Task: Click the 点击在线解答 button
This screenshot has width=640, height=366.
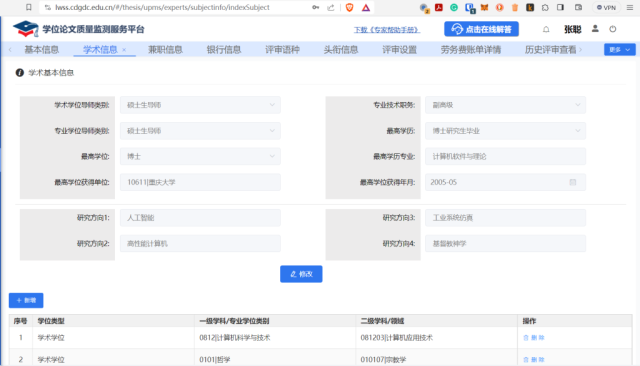Action: (x=481, y=29)
